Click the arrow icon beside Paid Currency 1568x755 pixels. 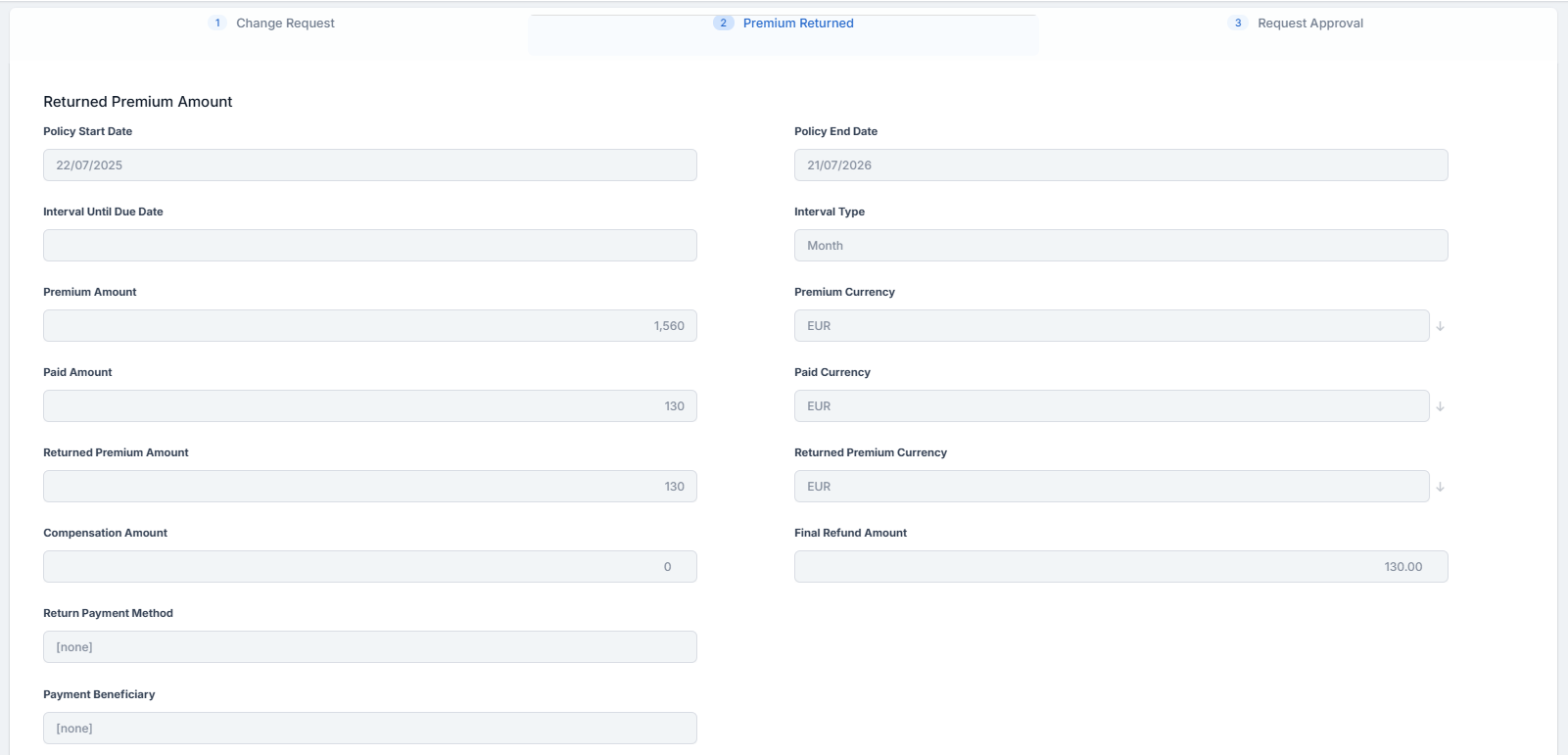pos(1440,406)
